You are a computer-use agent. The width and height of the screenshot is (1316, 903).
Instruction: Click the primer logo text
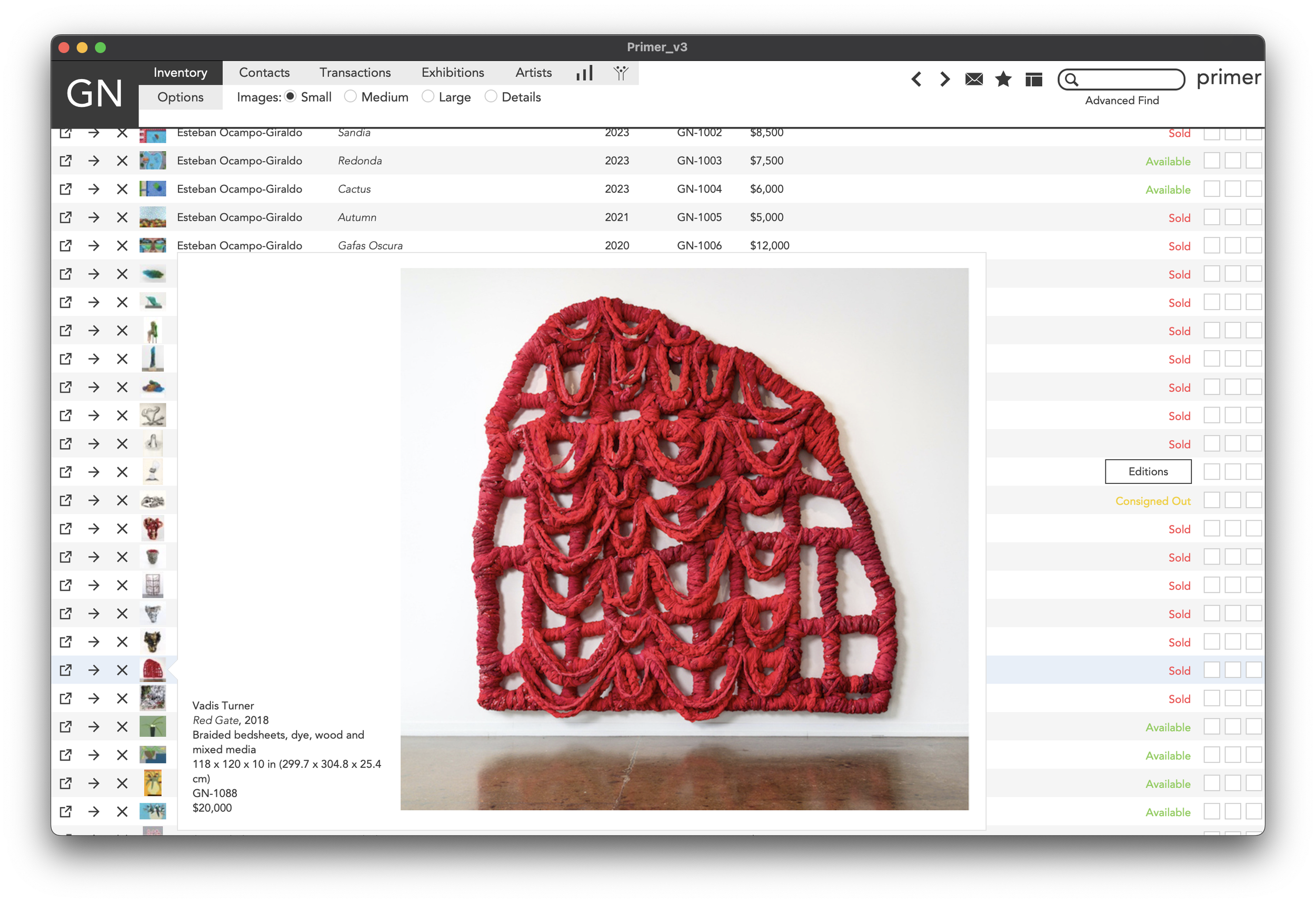(x=1228, y=77)
